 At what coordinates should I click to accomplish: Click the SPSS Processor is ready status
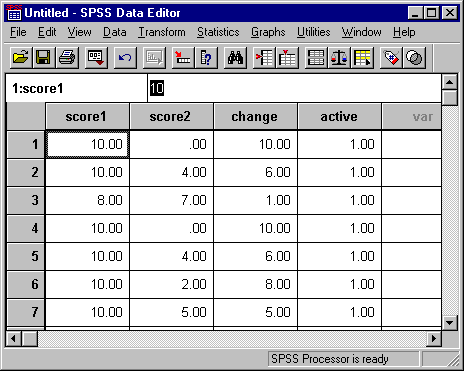point(343,359)
